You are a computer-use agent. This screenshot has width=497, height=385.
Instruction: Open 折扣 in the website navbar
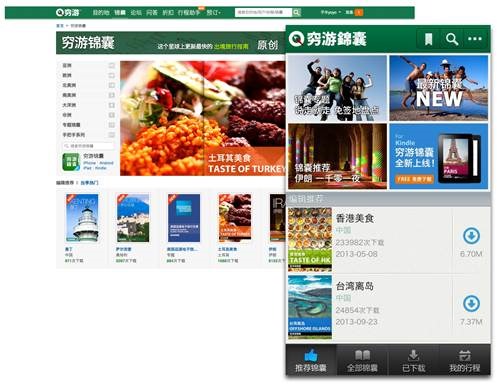point(168,13)
